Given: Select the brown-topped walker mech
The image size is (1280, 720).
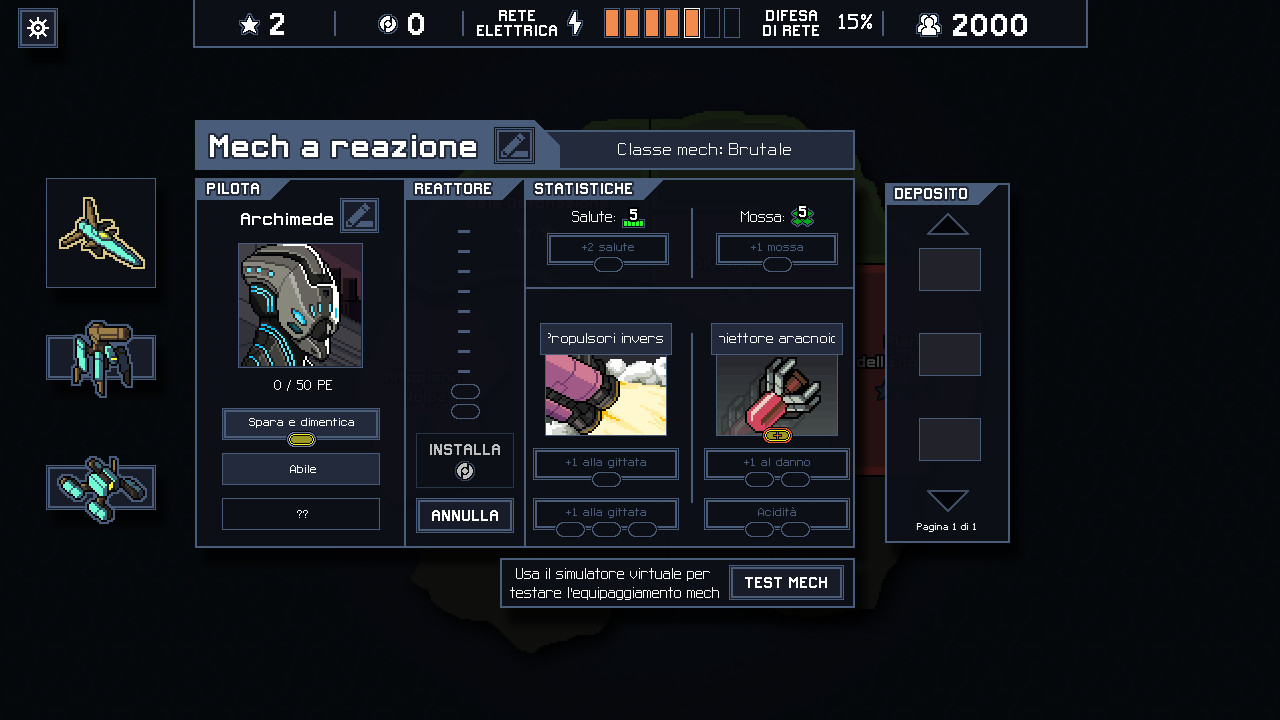Looking at the screenshot, I should pyautogui.click(x=101, y=358).
